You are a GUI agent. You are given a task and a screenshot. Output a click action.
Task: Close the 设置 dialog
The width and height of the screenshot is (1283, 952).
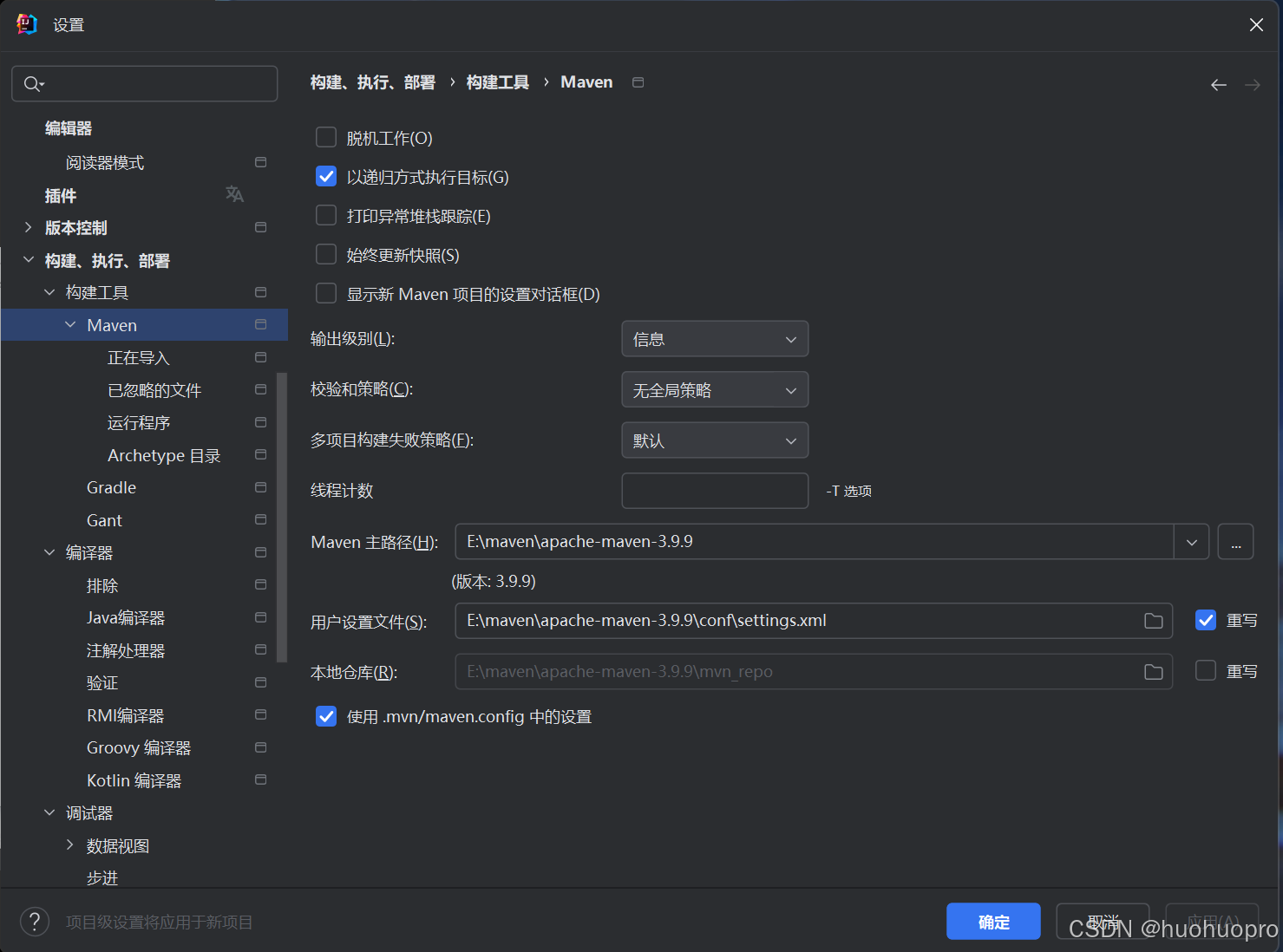(x=1256, y=25)
